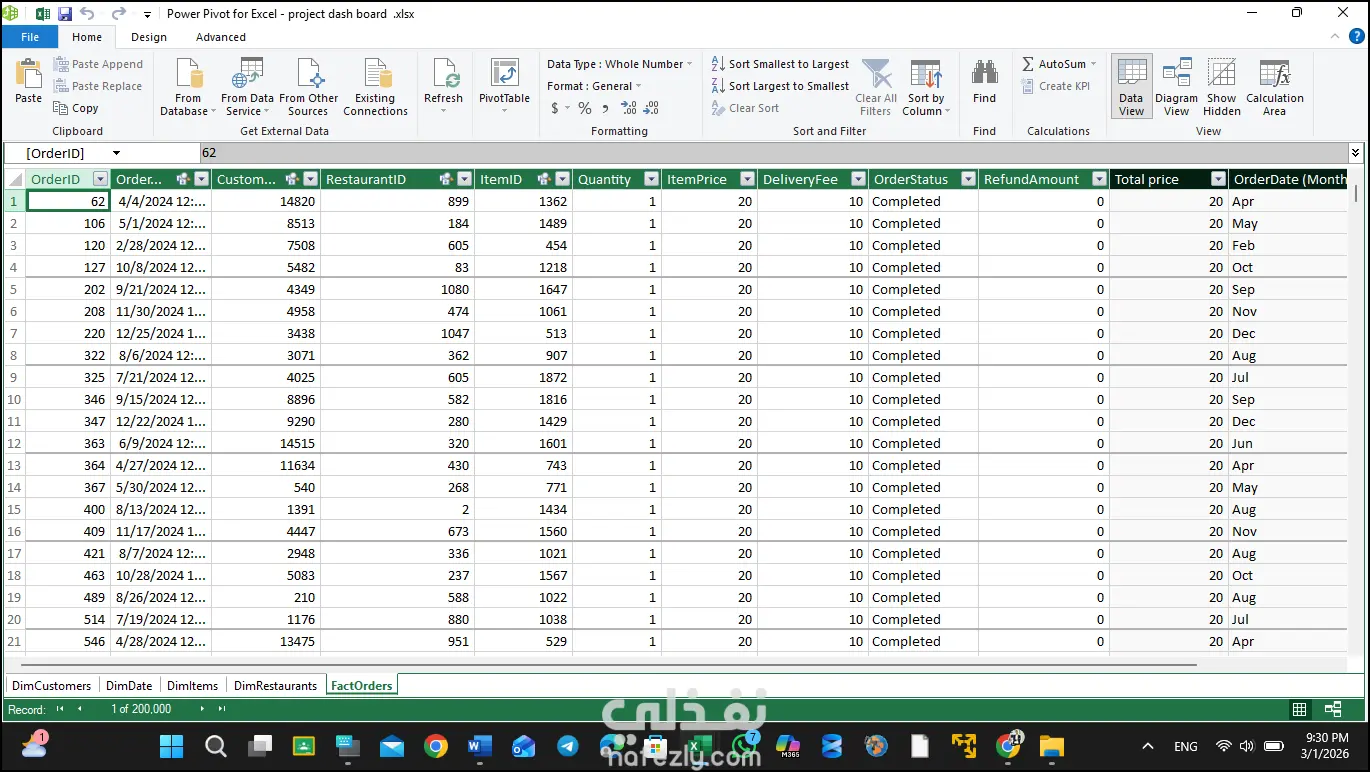Open the Calculation Area
Viewport: 1370px width, 772px height.
1274,77
